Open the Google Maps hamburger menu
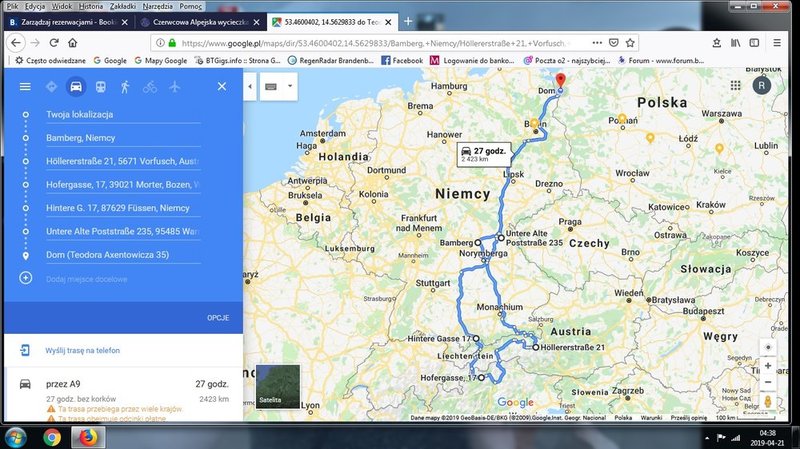 (x=25, y=87)
